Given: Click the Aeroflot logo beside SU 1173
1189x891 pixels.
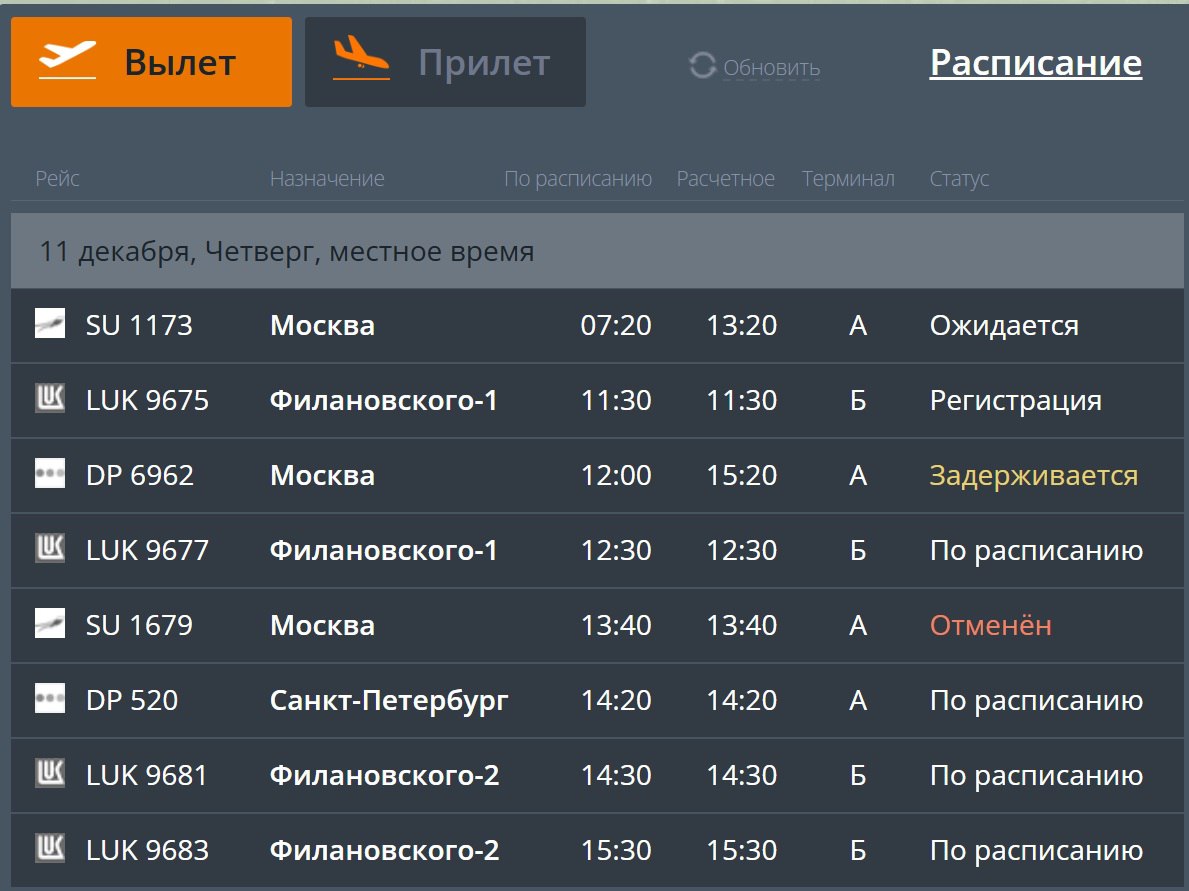Looking at the screenshot, I should coord(50,324).
